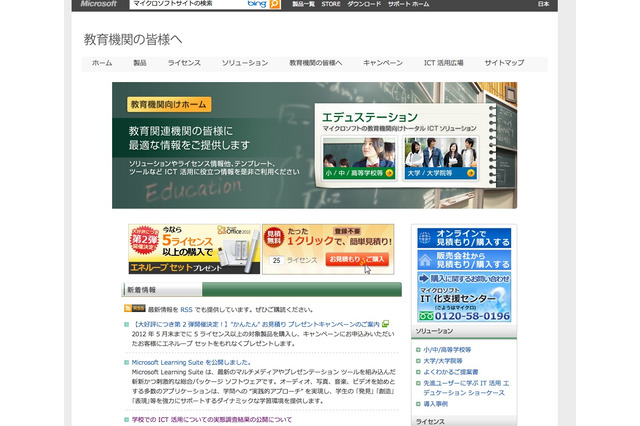Open sidebar 大学/大学院等 link

point(443,361)
